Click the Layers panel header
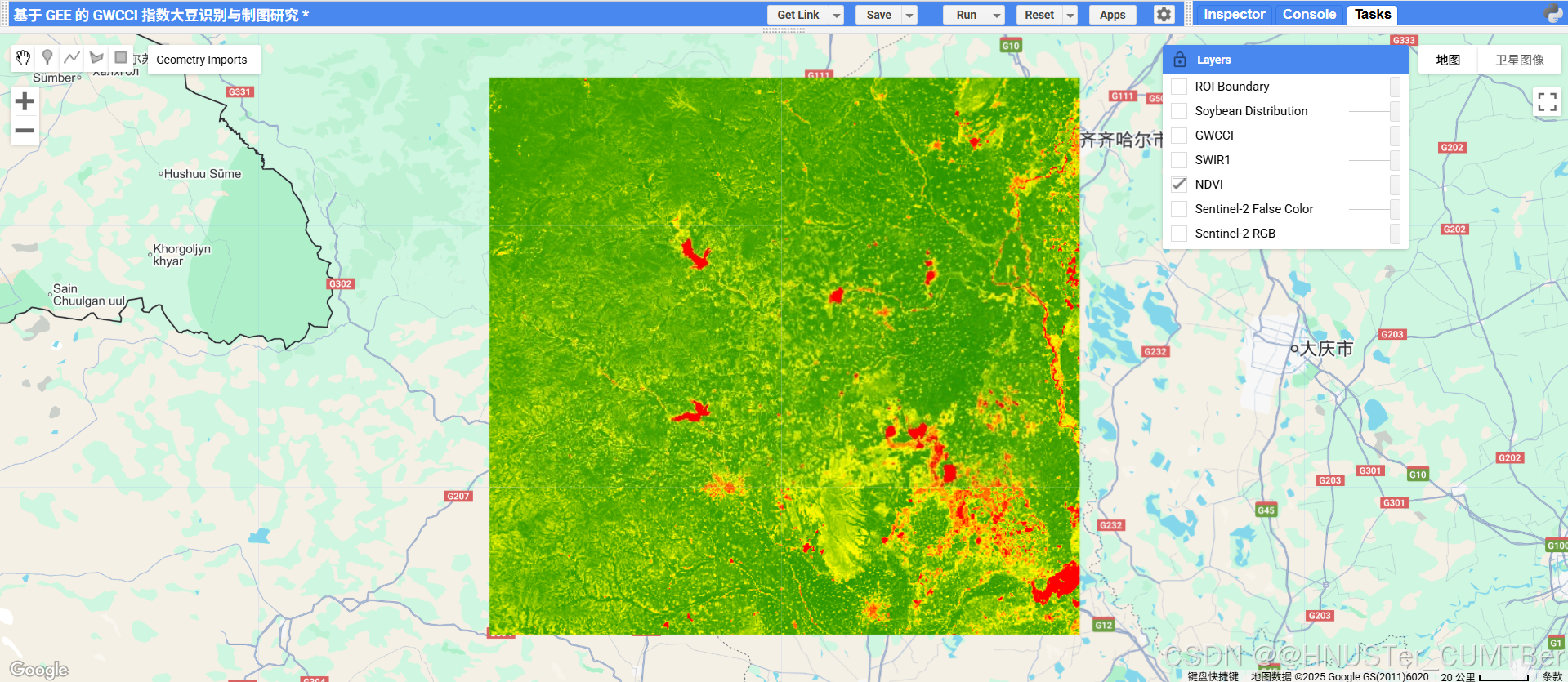Image resolution: width=1568 pixels, height=682 pixels. click(1285, 60)
